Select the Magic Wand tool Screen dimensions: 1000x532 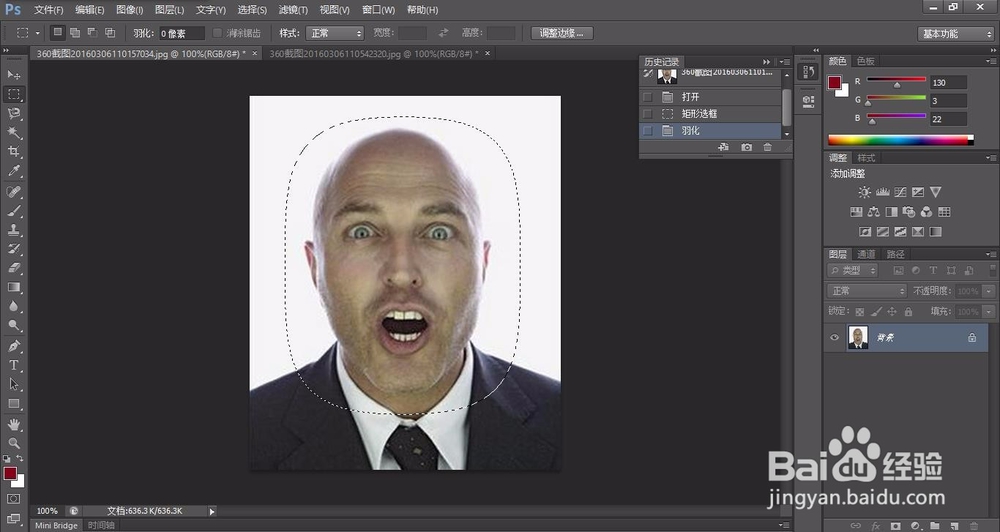coord(13,133)
